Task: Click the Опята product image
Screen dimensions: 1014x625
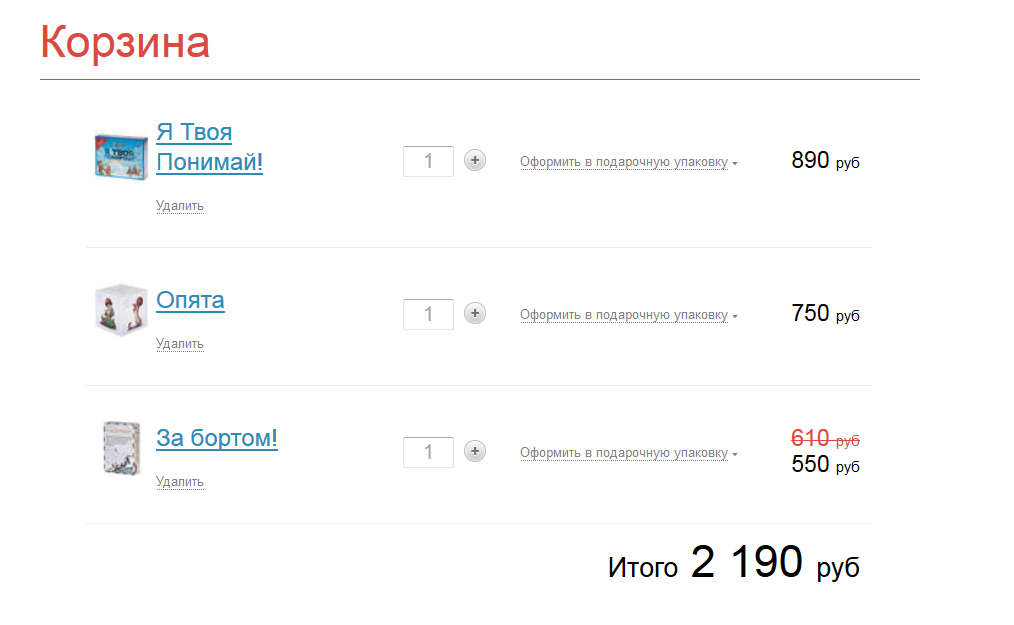Action: (x=120, y=310)
